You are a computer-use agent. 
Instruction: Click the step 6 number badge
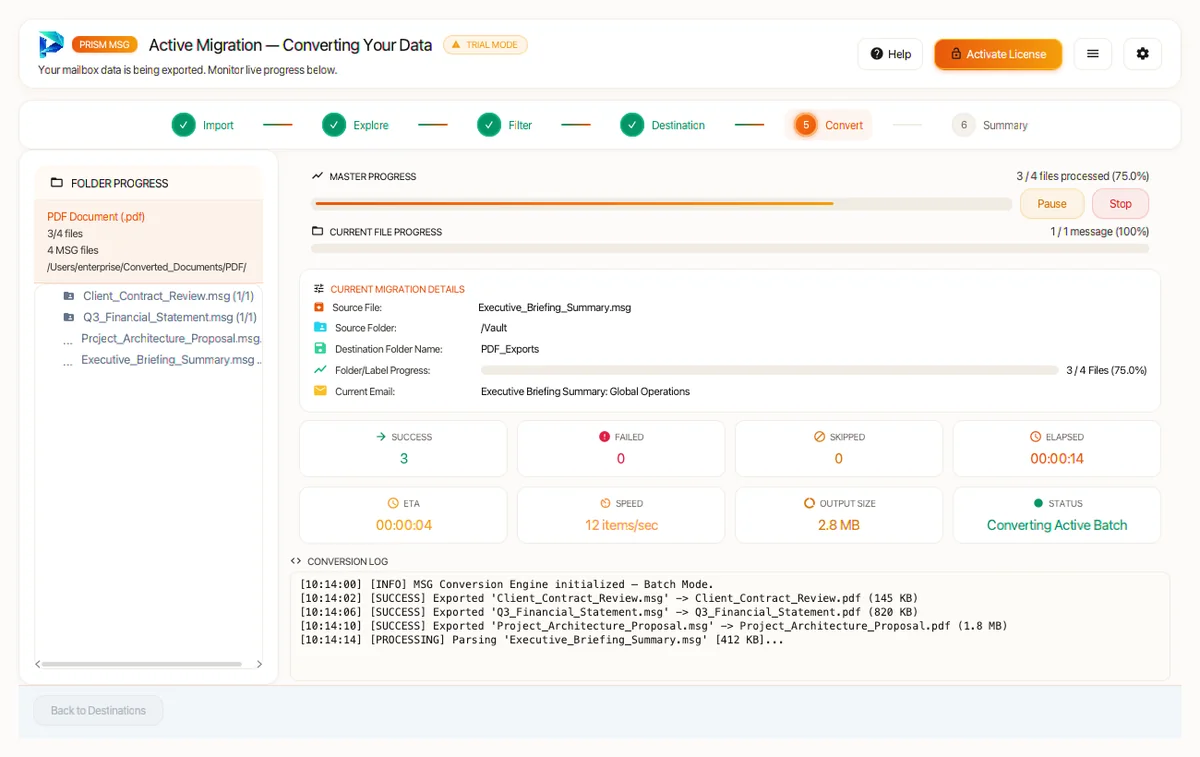[x=964, y=125]
